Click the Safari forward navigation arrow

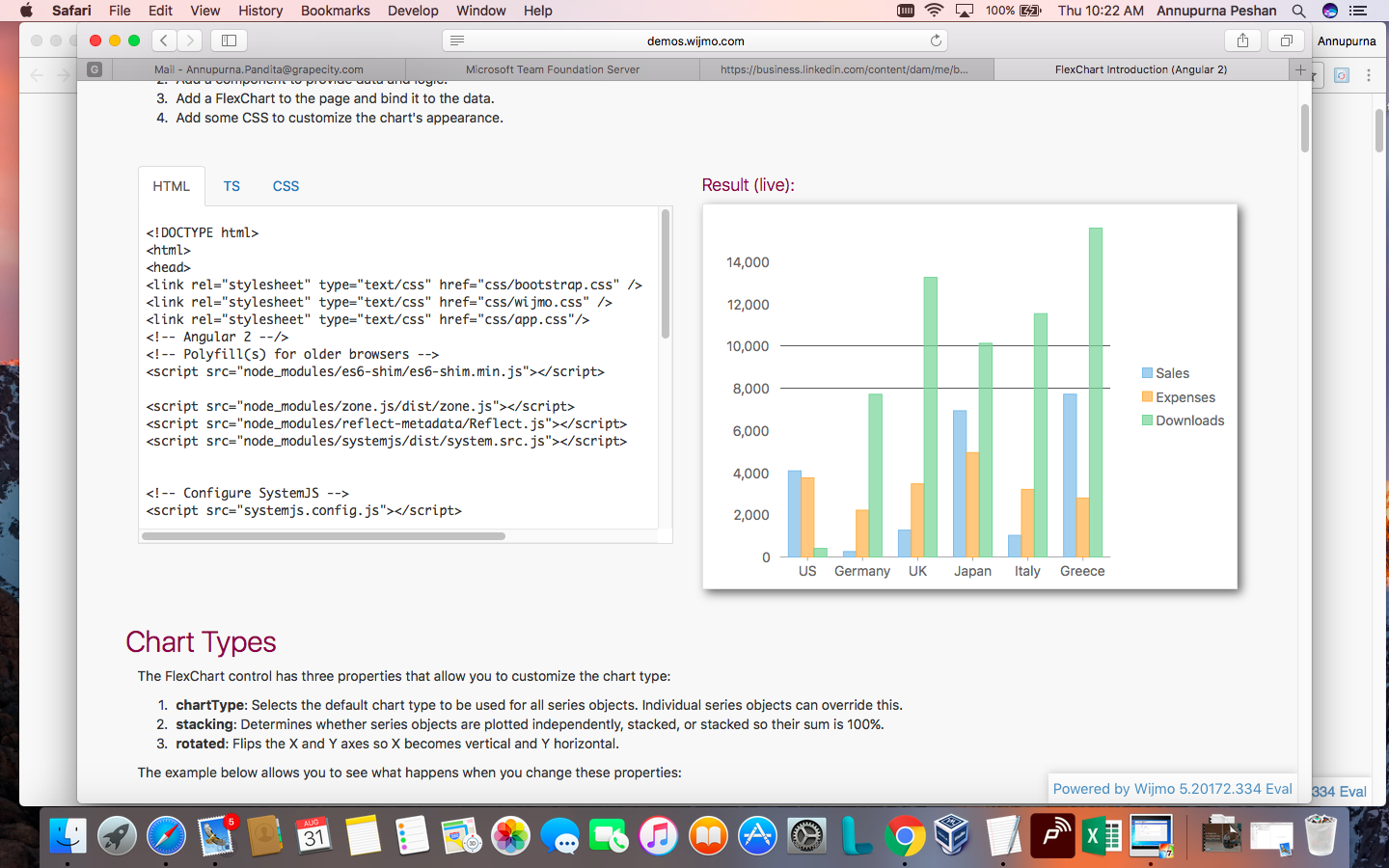pyautogui.click(x=190, y=41)
